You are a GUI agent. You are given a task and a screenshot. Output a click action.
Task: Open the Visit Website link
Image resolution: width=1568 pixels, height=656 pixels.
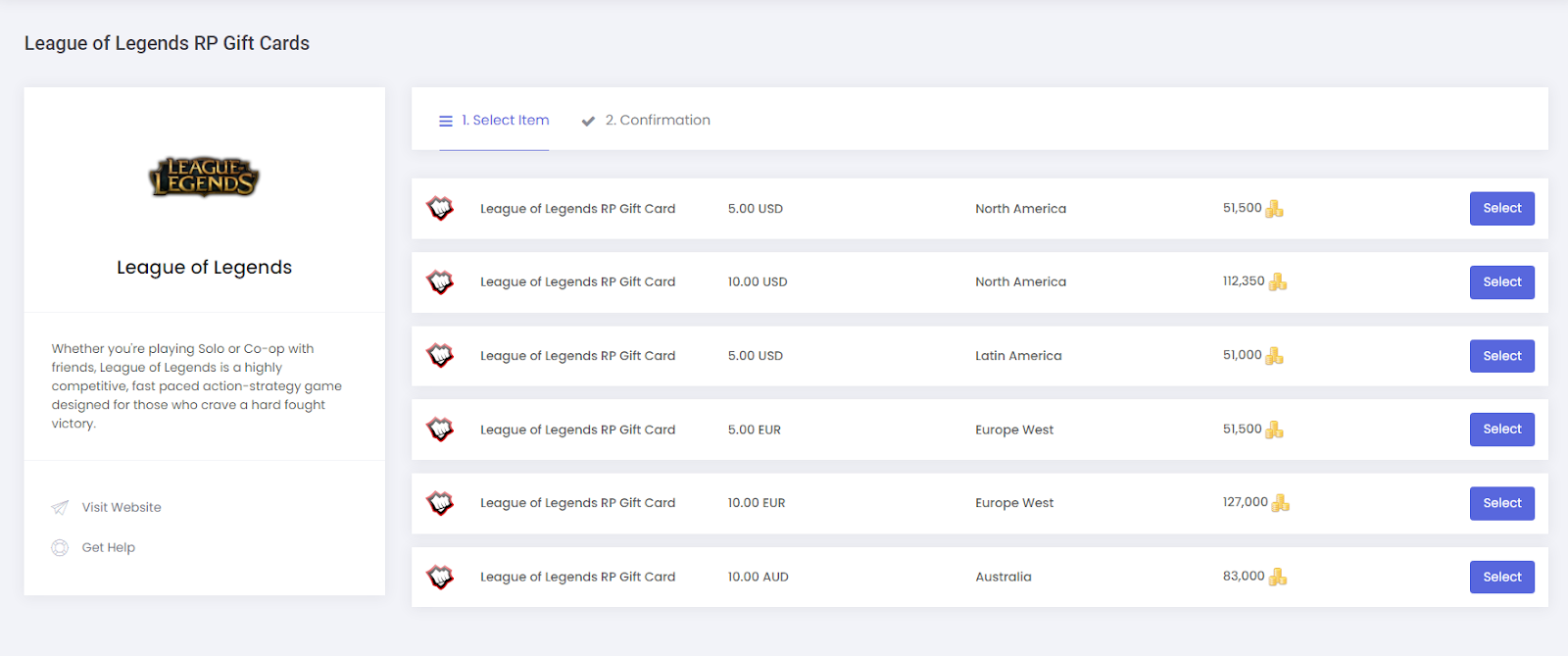pos(122,507)
